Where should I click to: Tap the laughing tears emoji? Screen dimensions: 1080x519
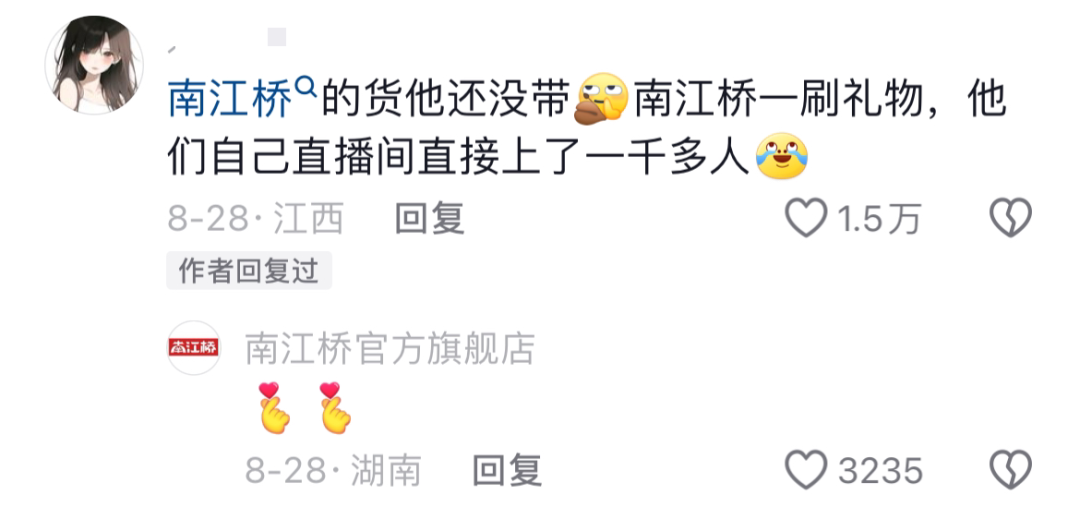782,156
